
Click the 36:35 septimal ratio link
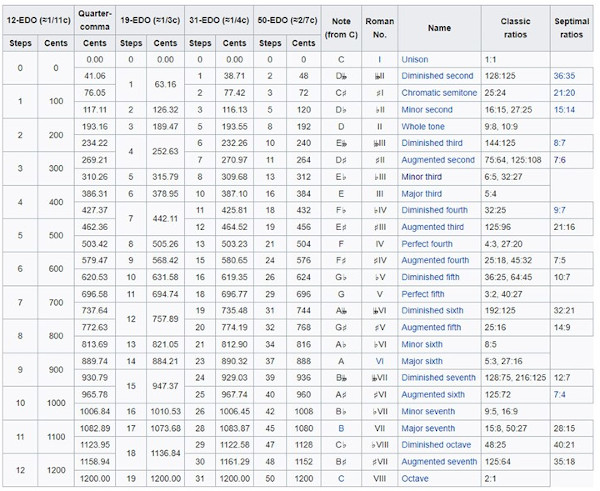[x=565, y=75]
